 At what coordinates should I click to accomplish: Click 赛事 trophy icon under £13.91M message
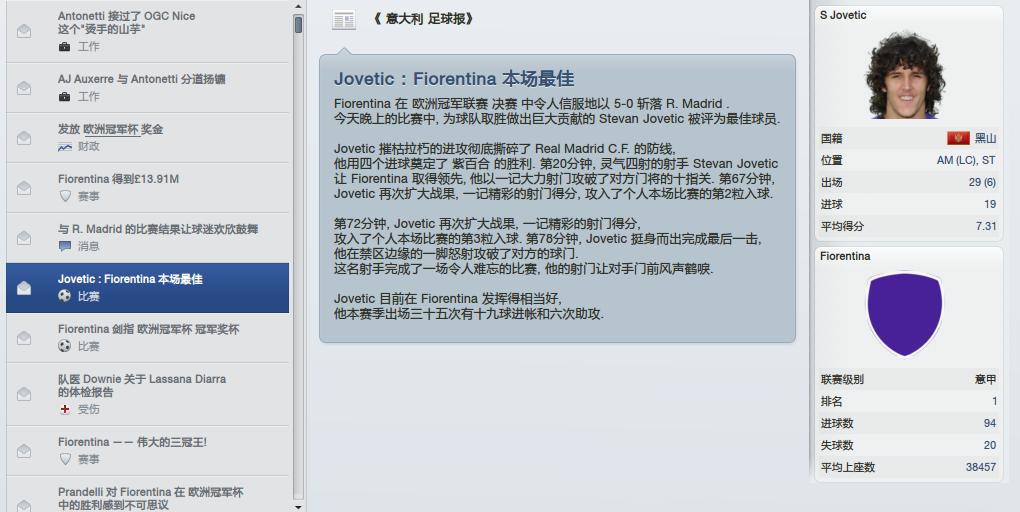64,196
